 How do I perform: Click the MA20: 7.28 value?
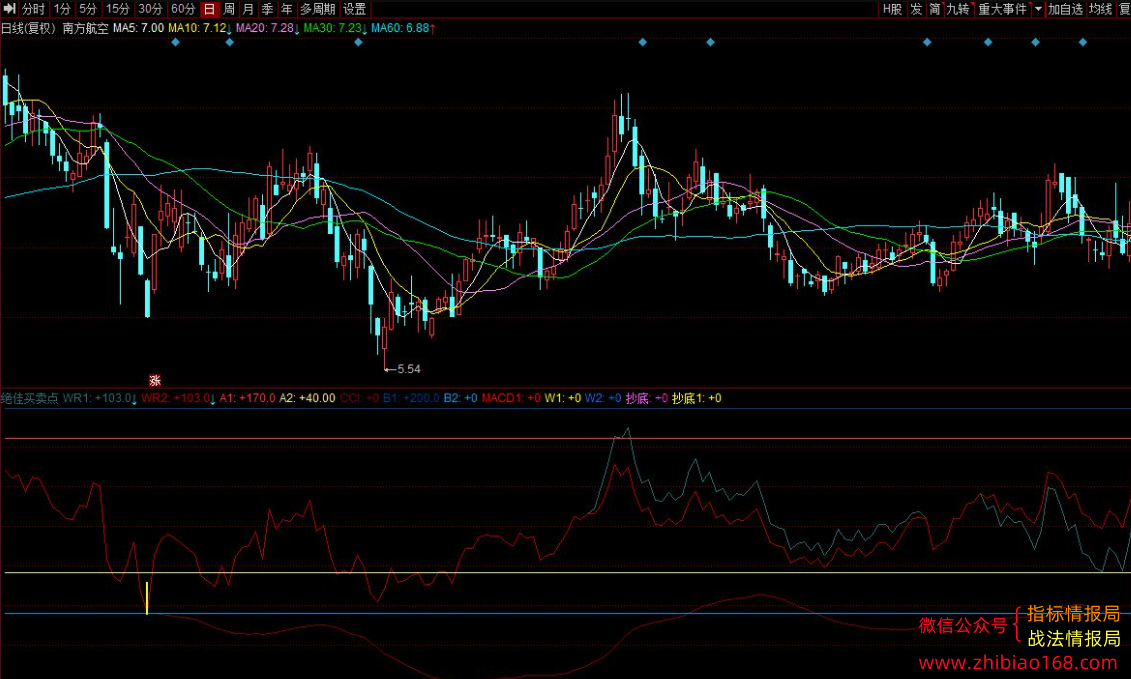[x=265, y=28]
